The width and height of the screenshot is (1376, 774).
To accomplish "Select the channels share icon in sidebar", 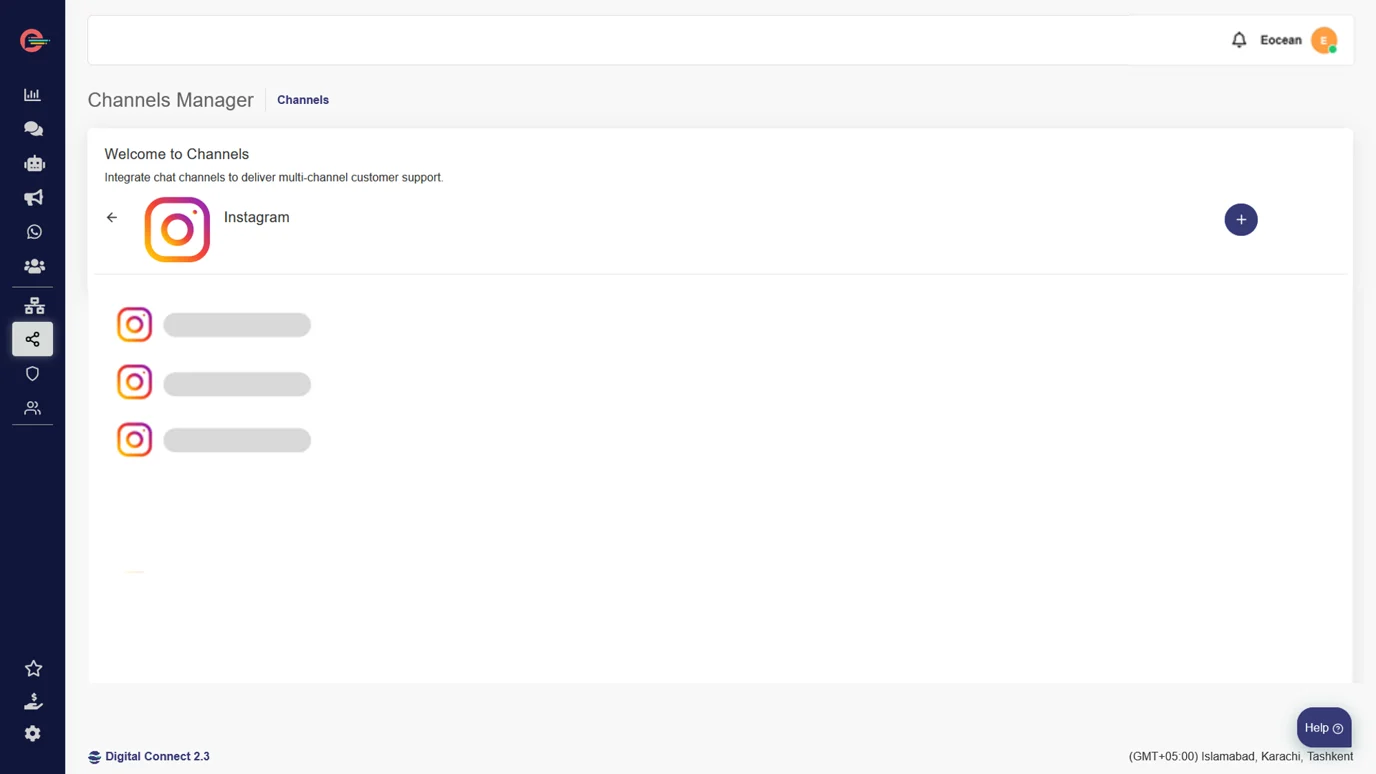I will pyautogui.click(x=33, y=339).
